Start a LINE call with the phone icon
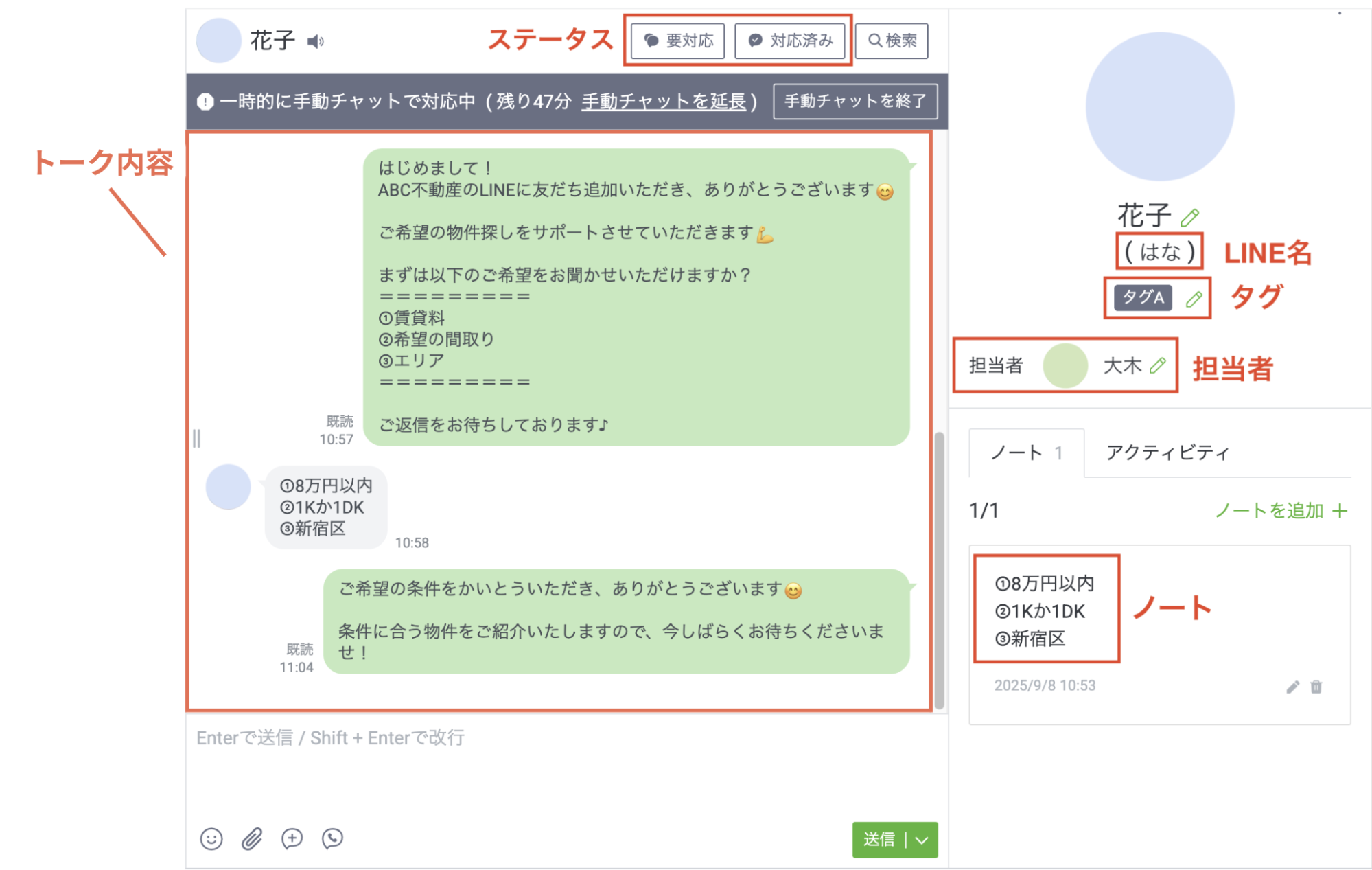The image size is (1372, 870). [x=332, y=838]
